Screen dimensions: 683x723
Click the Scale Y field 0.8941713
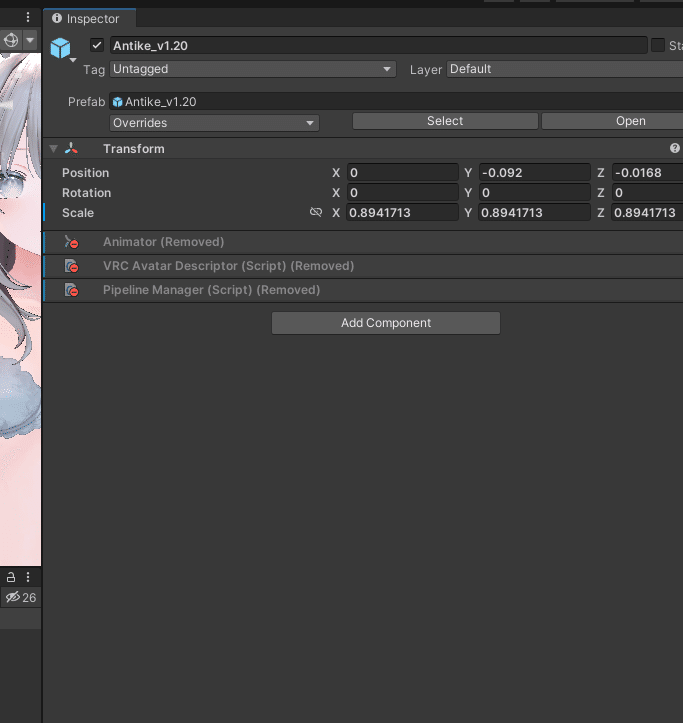tap(535, 213)
